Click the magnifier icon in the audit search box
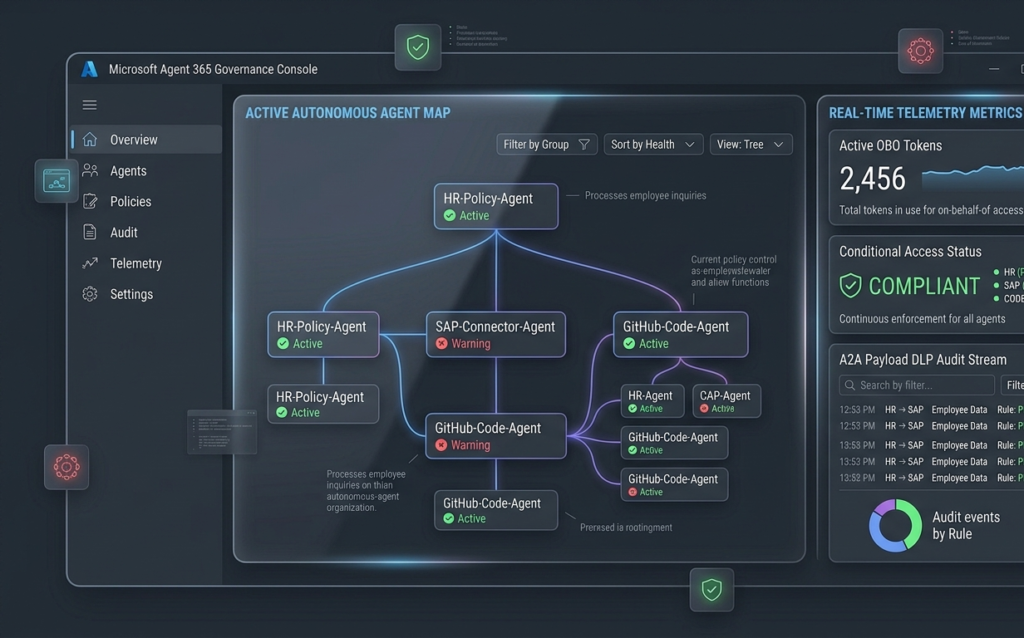The height and width of the screenshot is (638, 1024). click(x=850, y=385)
